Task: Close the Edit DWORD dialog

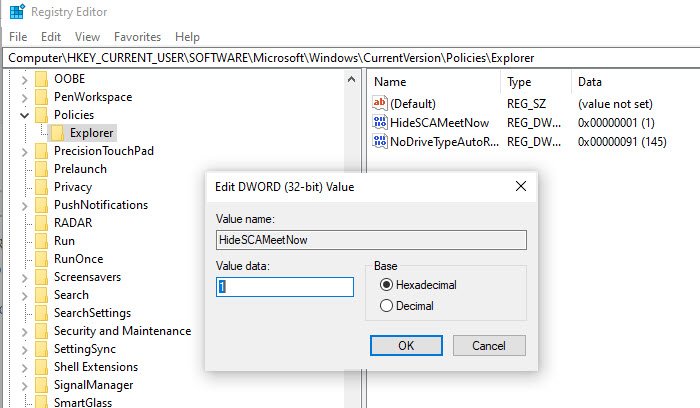Action: pyautogui.click(x=521, y=186)
